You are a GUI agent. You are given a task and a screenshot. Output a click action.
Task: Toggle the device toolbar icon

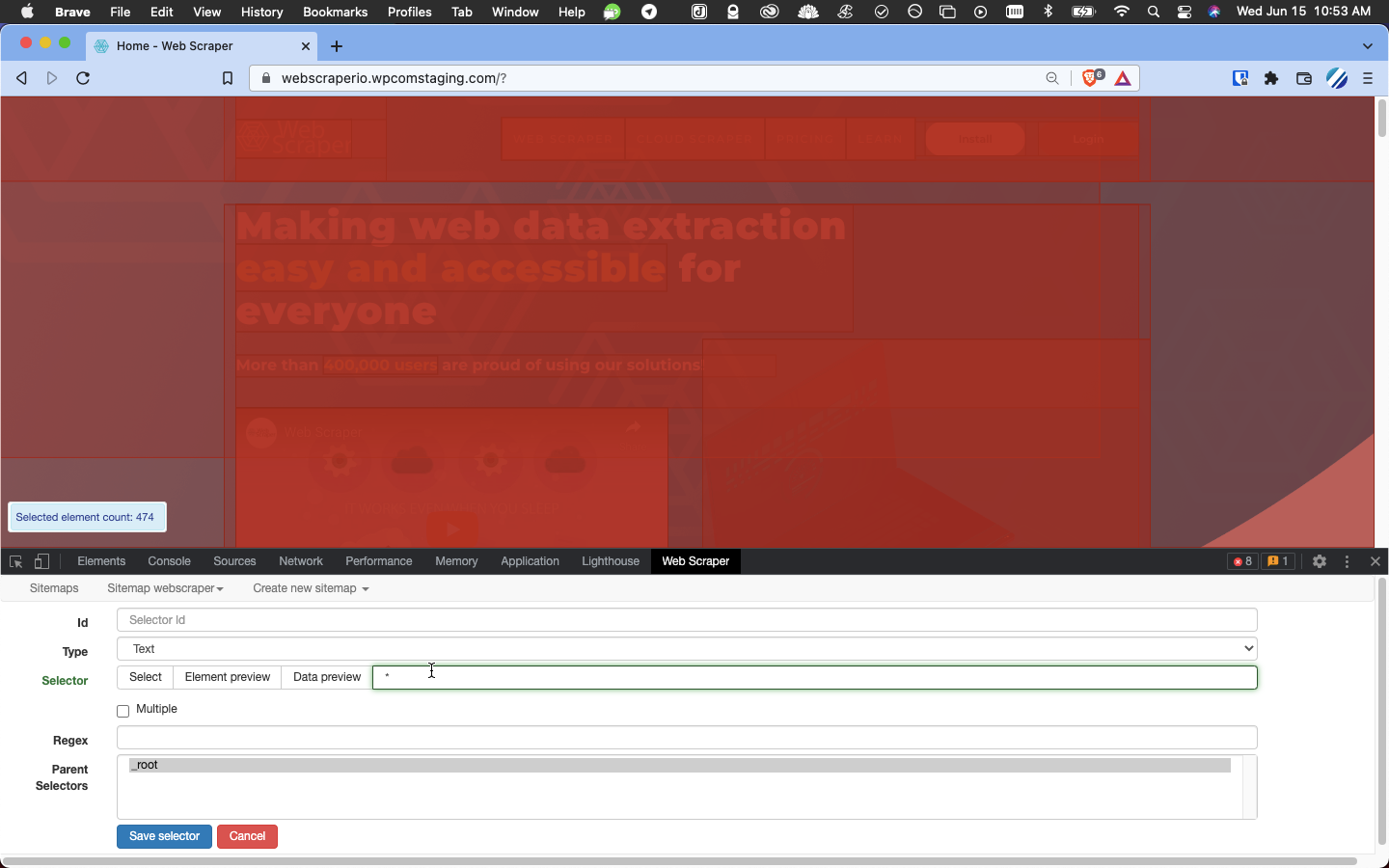[41, 561]
